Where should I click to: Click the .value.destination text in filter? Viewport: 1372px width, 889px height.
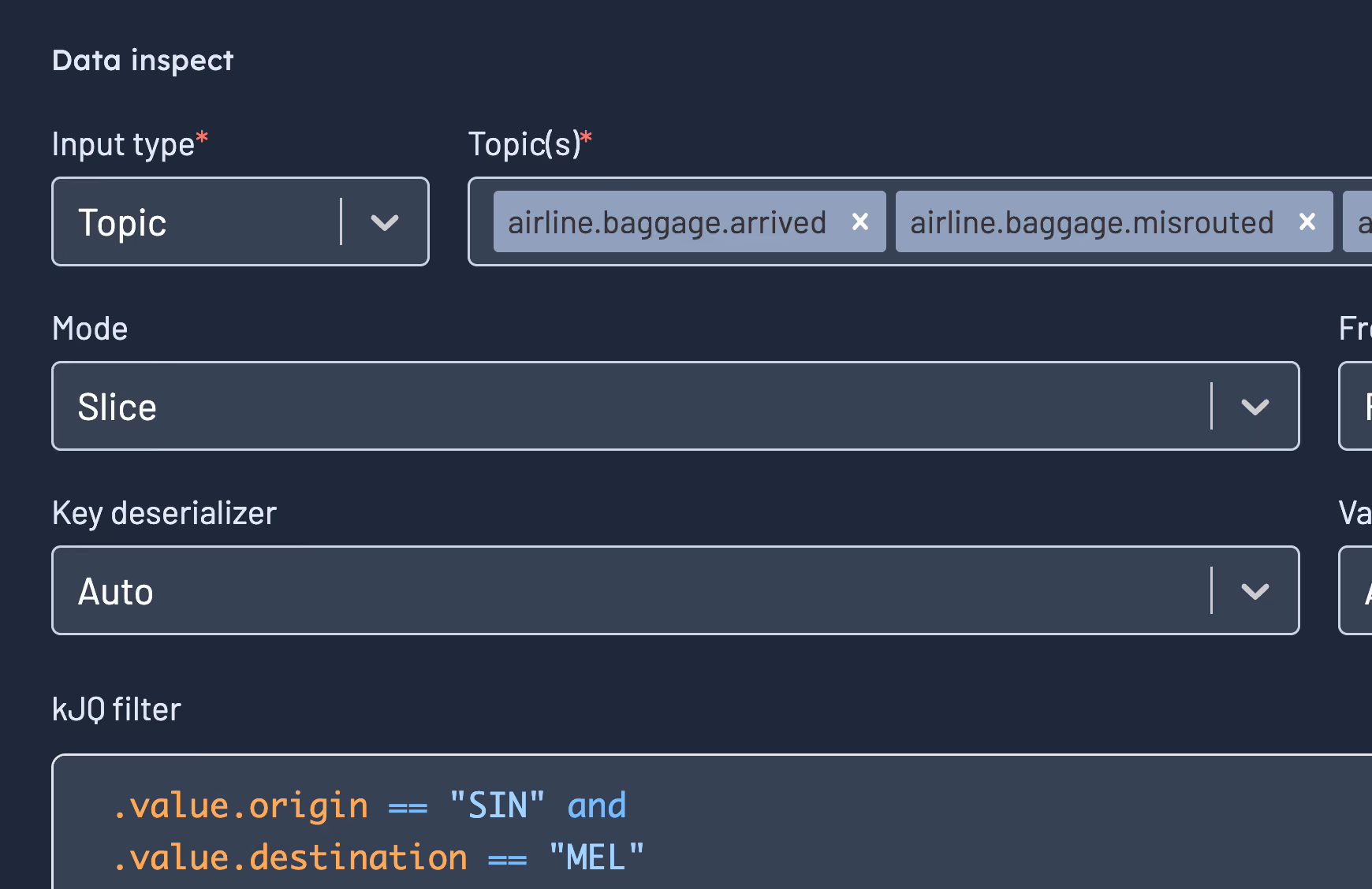pyautogui.click(x=290, y=857)
